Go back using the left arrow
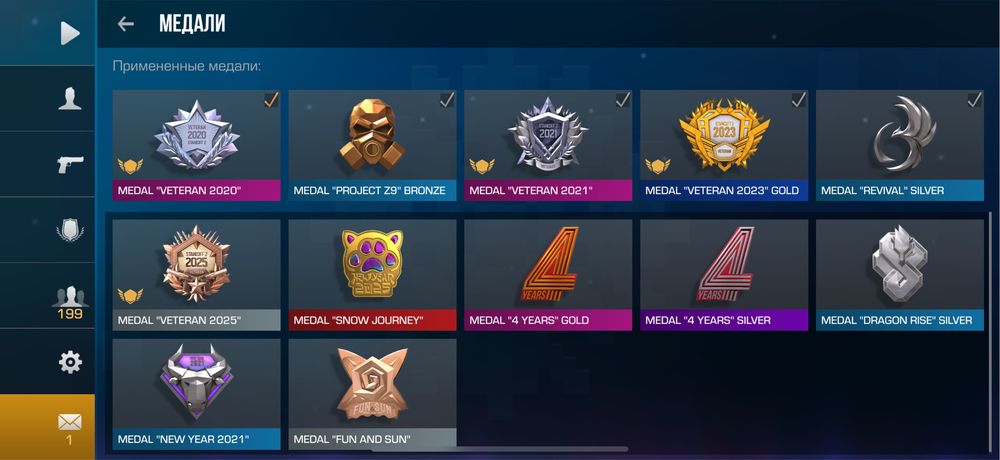 click(x=126, y=24)
